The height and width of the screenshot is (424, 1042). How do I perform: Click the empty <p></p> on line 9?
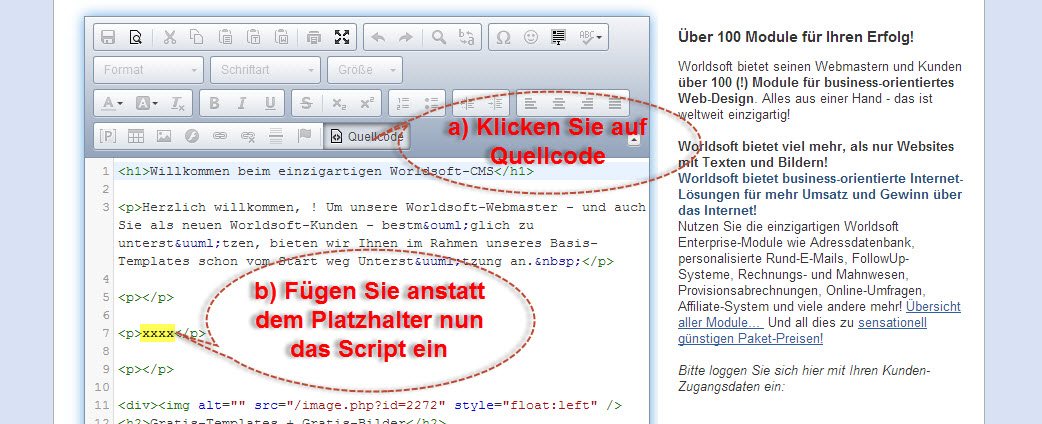coord(146,369)
